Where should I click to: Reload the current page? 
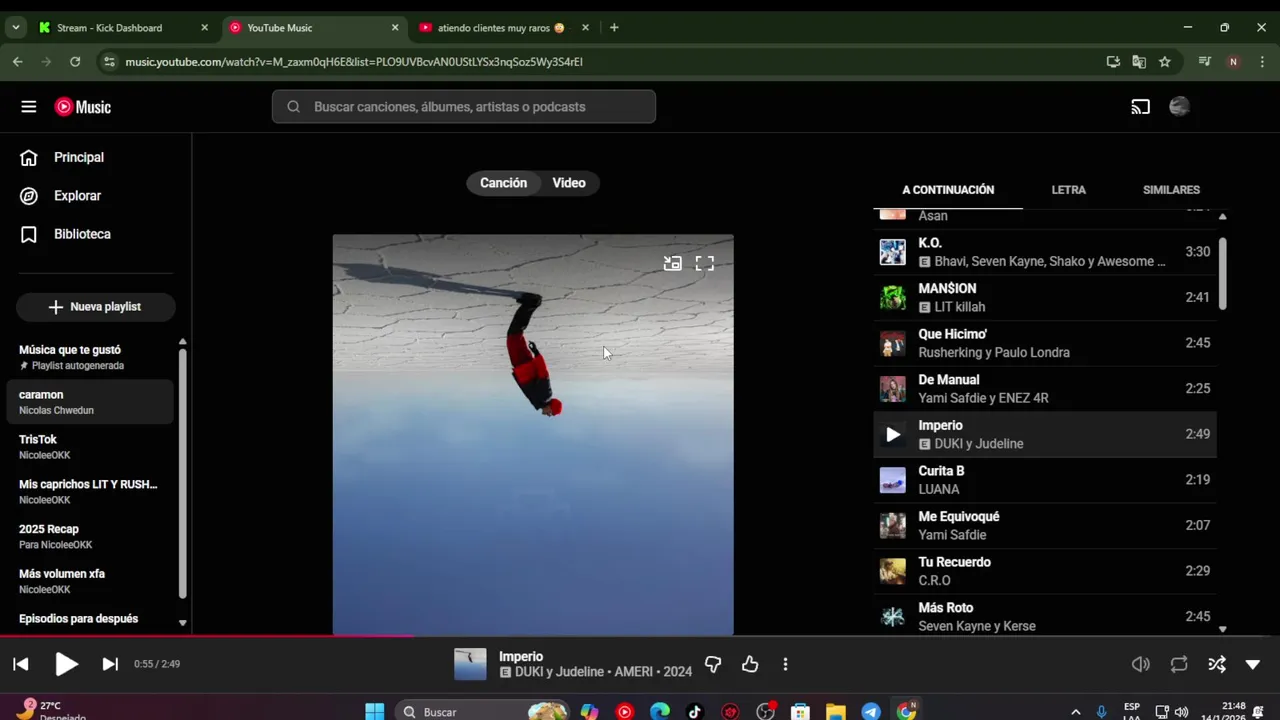click(75, 62)
